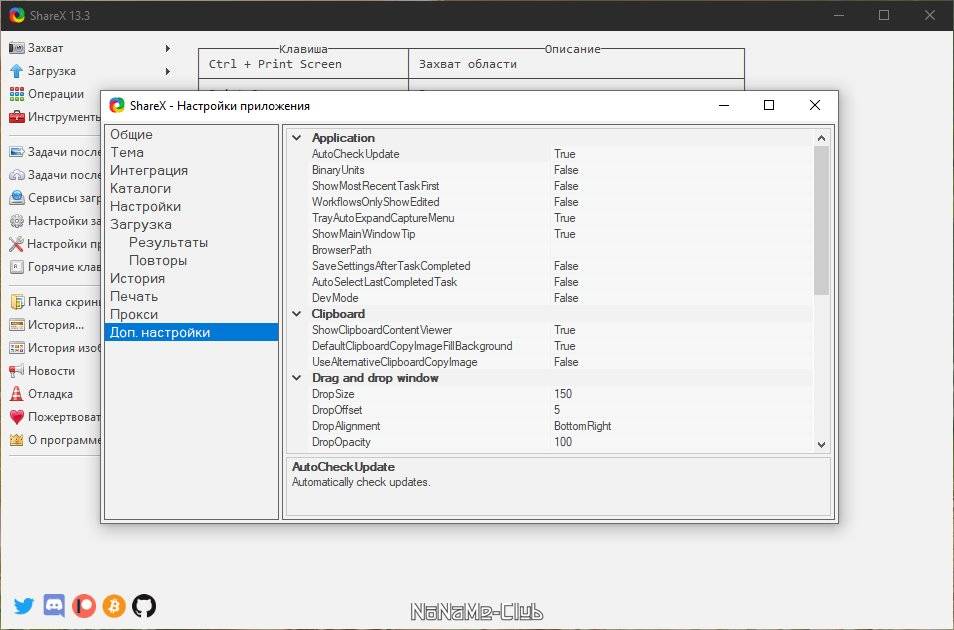Viewport: 954px width, 630px height.
Task: Open the История settings tab
Action: (x=192, y=279)
